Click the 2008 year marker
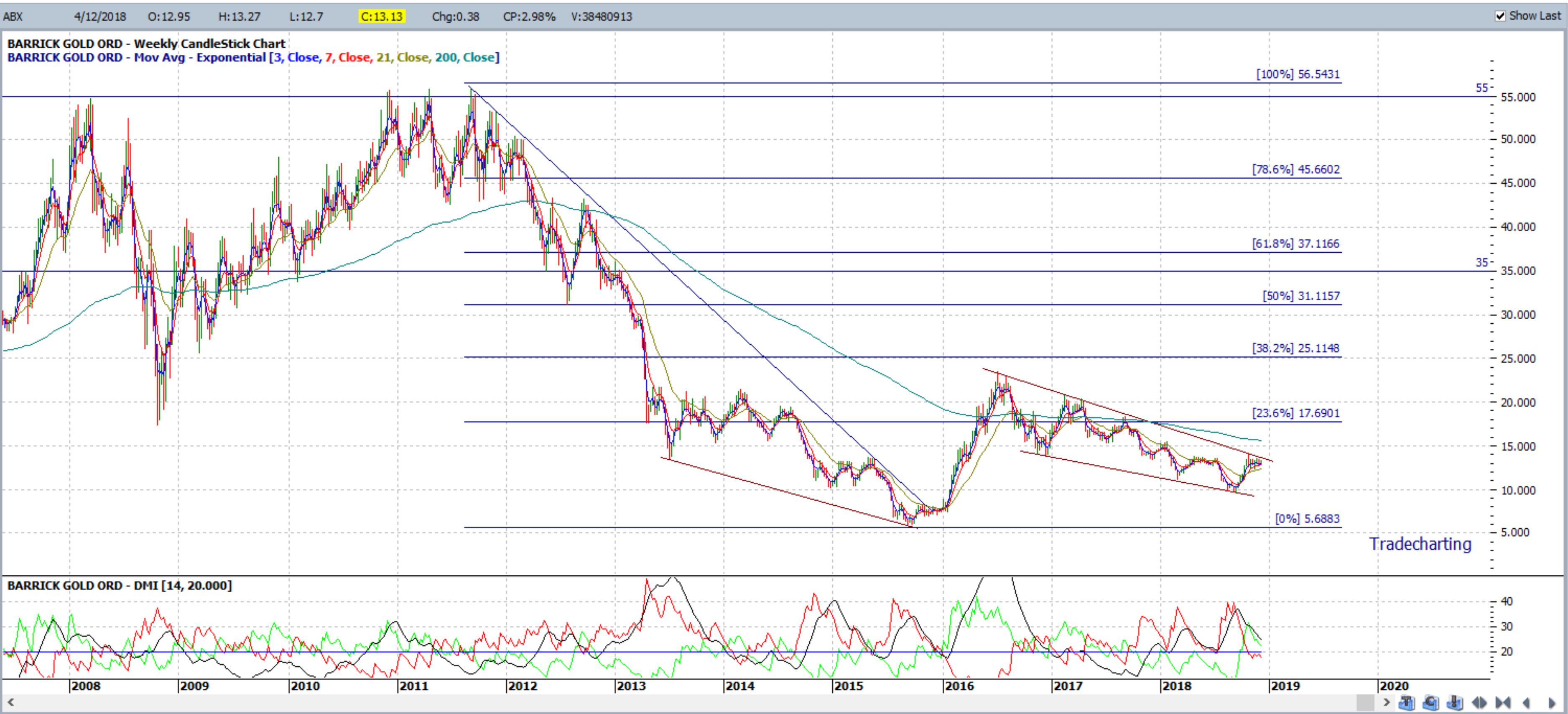1568x714 pixels. [86, 686]
